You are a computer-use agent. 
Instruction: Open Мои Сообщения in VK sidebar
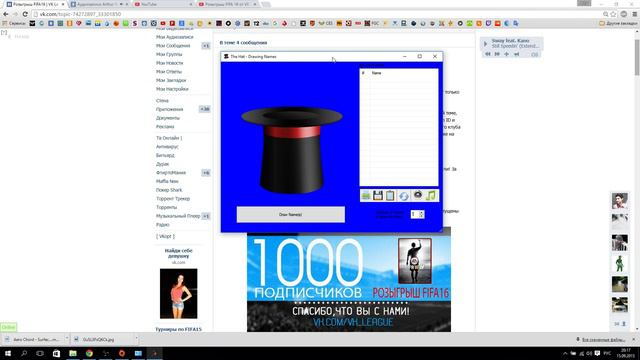(x=173, y=46)
